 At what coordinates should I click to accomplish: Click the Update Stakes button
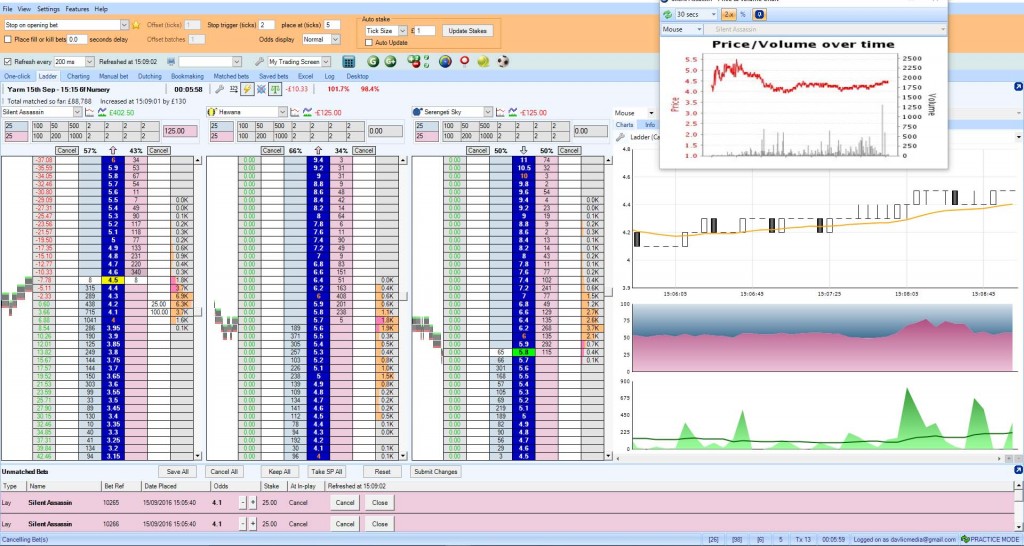click(x=468, y=31)
